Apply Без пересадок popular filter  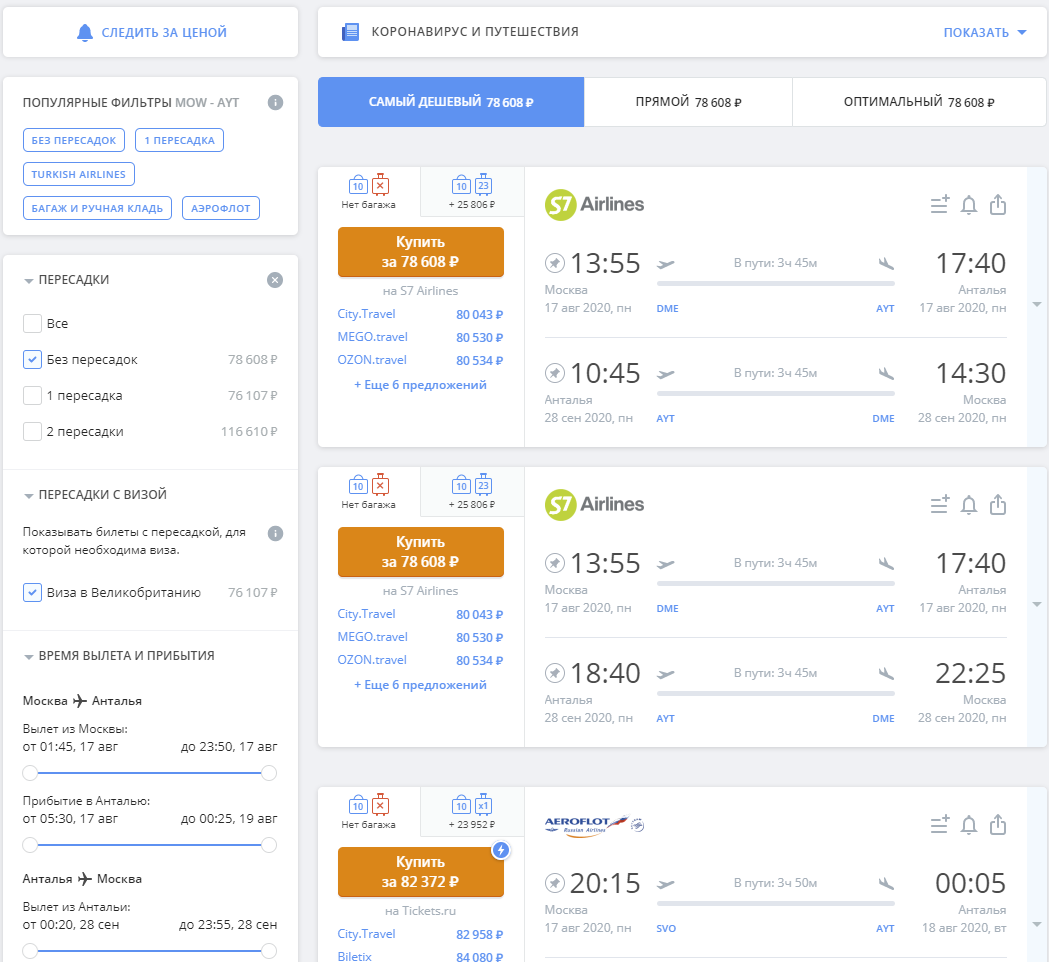74,140
